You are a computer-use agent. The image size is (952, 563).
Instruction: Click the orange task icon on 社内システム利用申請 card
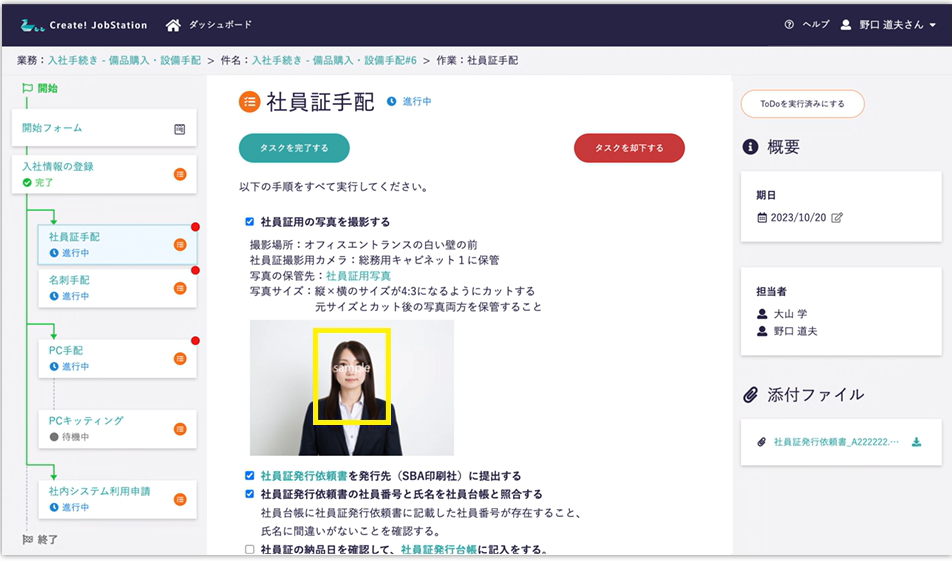point(180,500)
